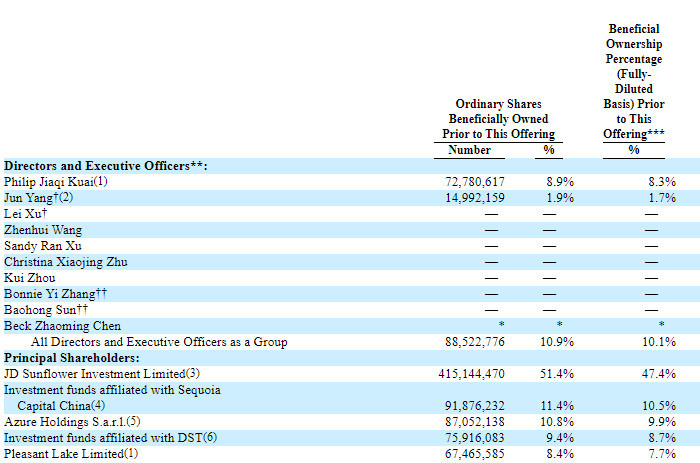Click the 11.4% Sequoia percentage
The width and height of the screenshot is (700, 463).
point(557,406)
